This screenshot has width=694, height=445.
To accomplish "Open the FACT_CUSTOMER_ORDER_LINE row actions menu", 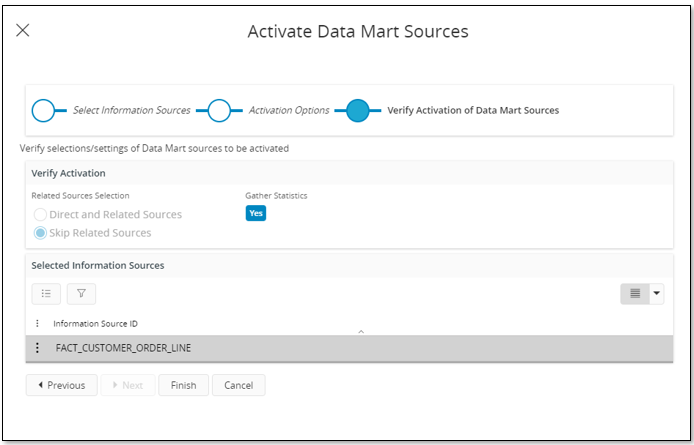I will pos(38,348).
